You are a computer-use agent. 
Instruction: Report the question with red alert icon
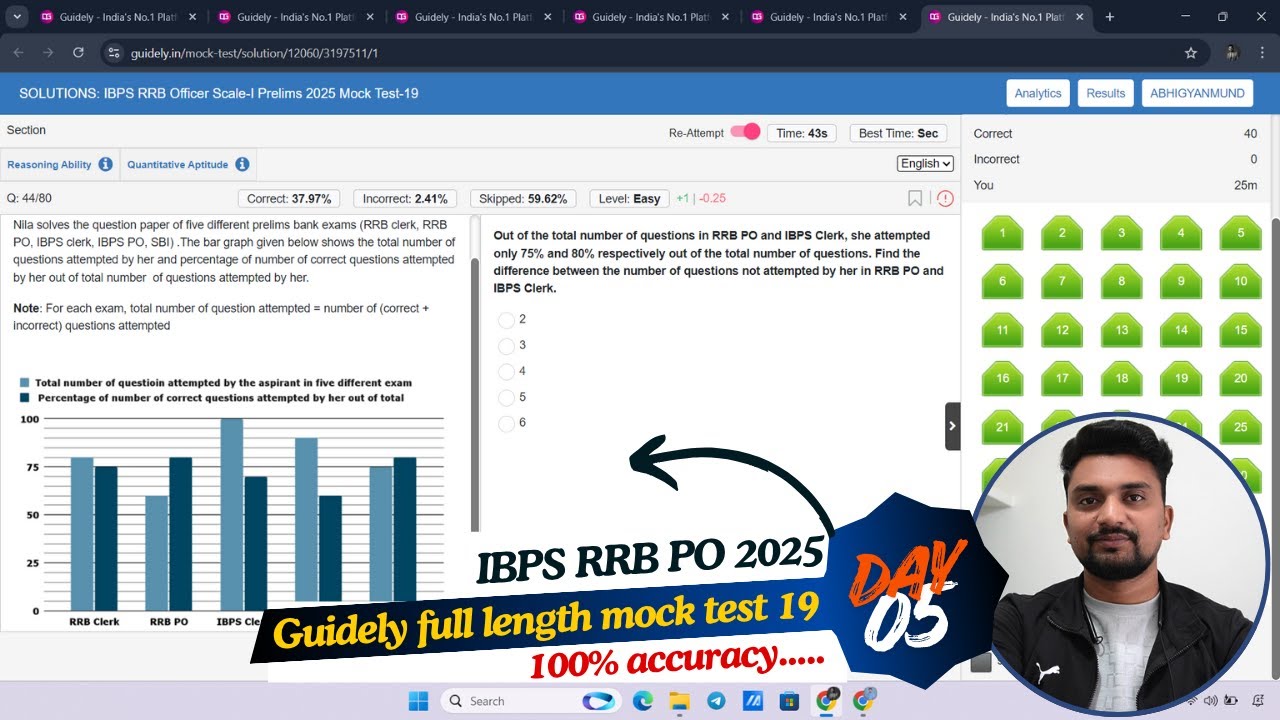click(945, 198)
